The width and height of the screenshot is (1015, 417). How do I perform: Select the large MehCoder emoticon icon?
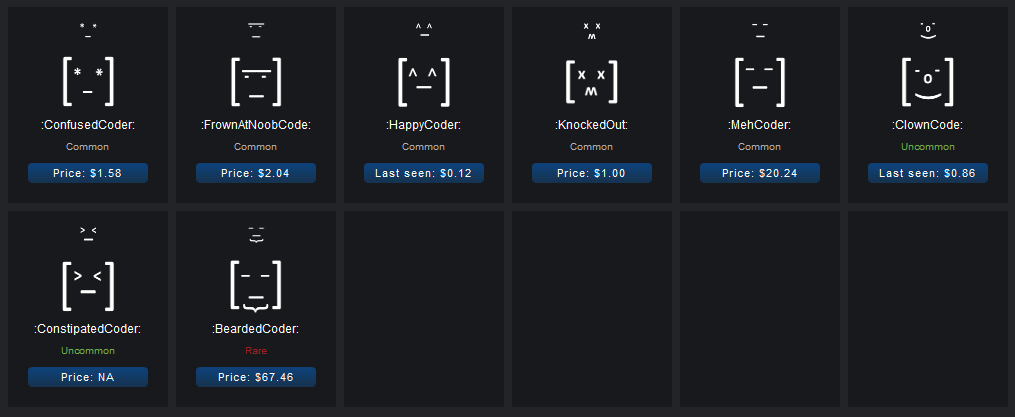pos(760,81)
